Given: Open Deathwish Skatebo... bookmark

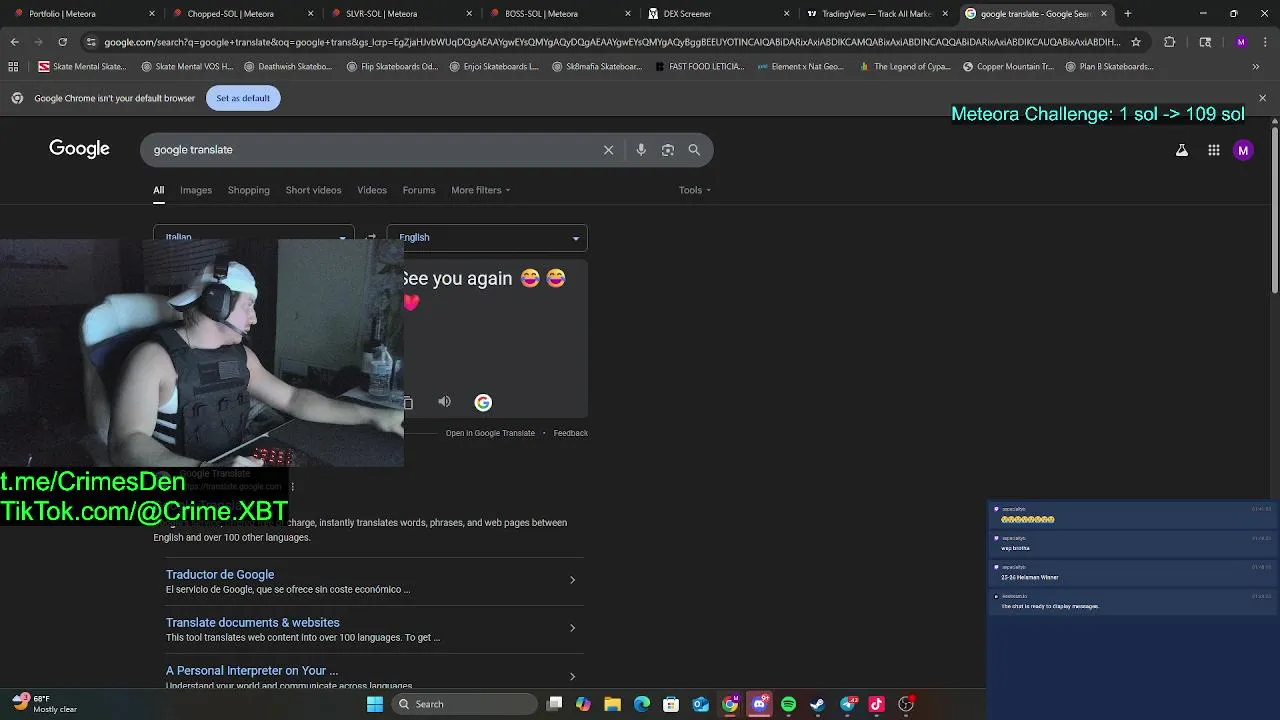Looking at the screenshot, I should pyautogui.click(x=286, y=67).
